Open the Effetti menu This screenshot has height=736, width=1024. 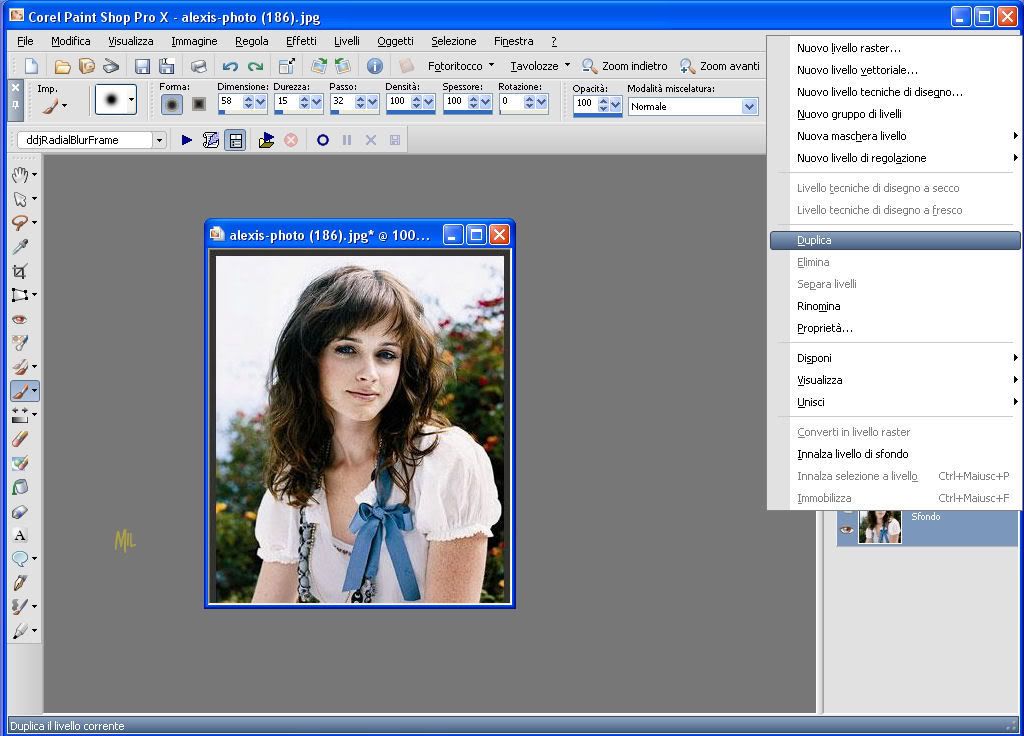click(301, 41)
